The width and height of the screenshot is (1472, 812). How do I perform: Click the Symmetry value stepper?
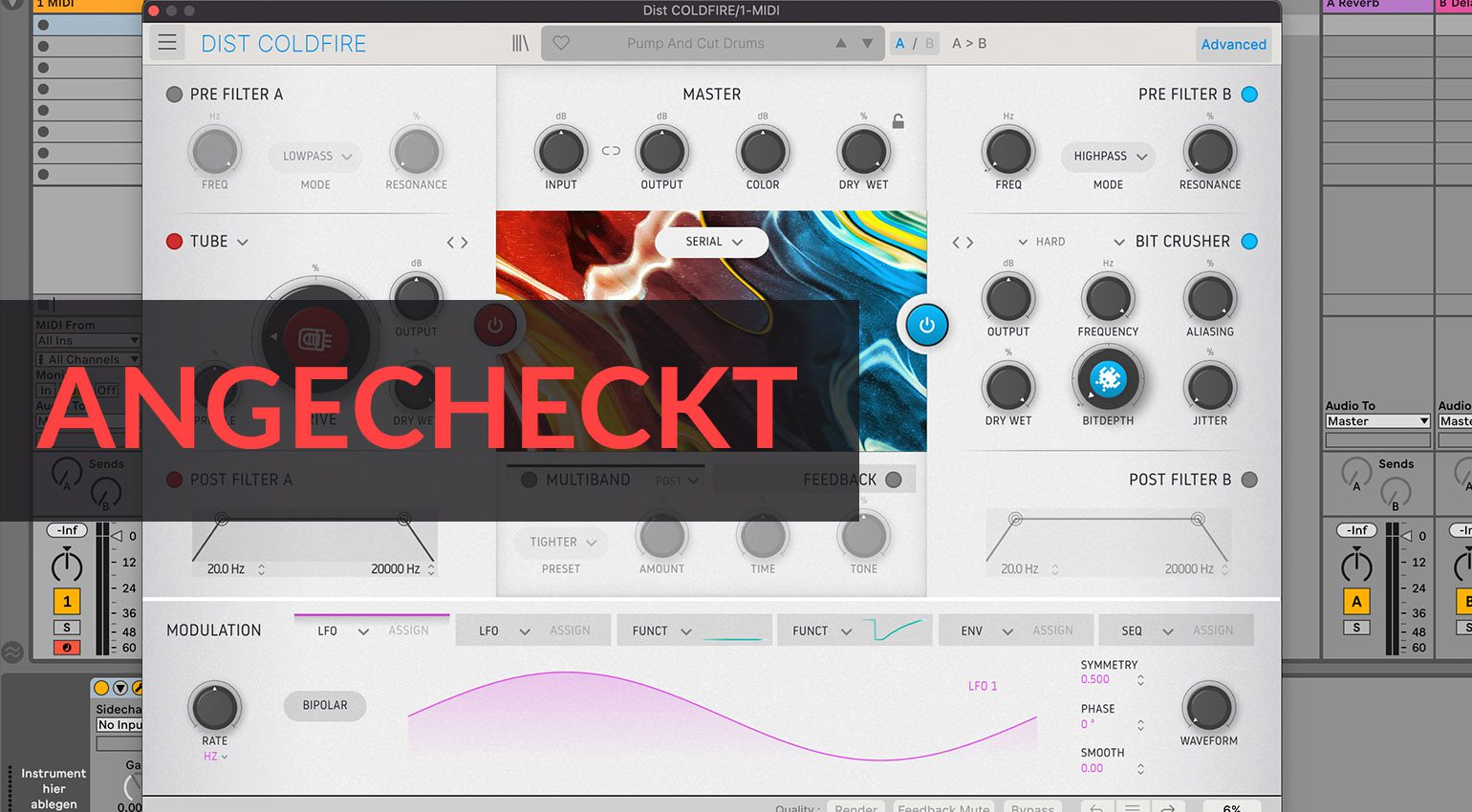[x=1140, y=680]
